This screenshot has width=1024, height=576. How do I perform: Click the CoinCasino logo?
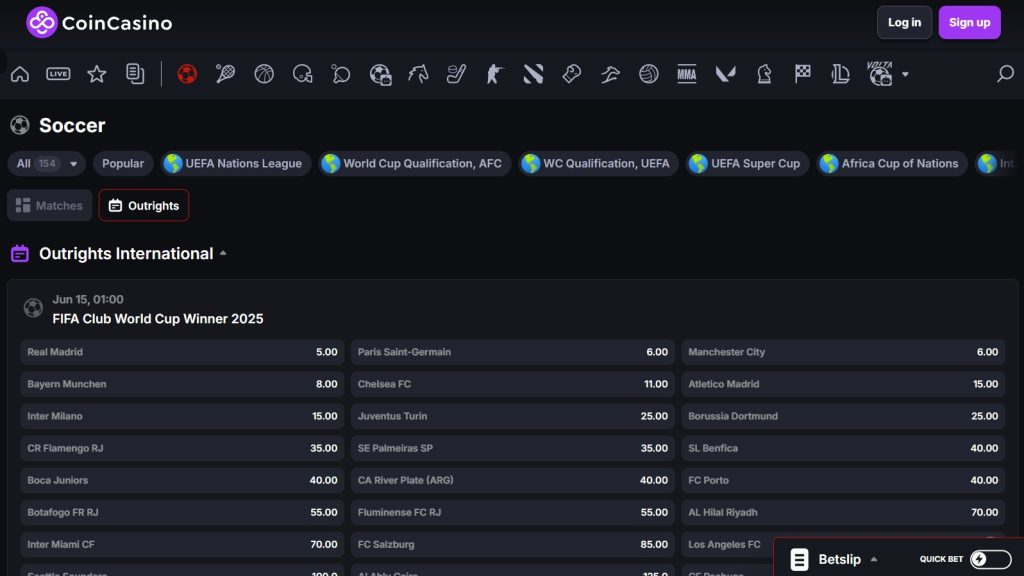click(x=99, y=23)
